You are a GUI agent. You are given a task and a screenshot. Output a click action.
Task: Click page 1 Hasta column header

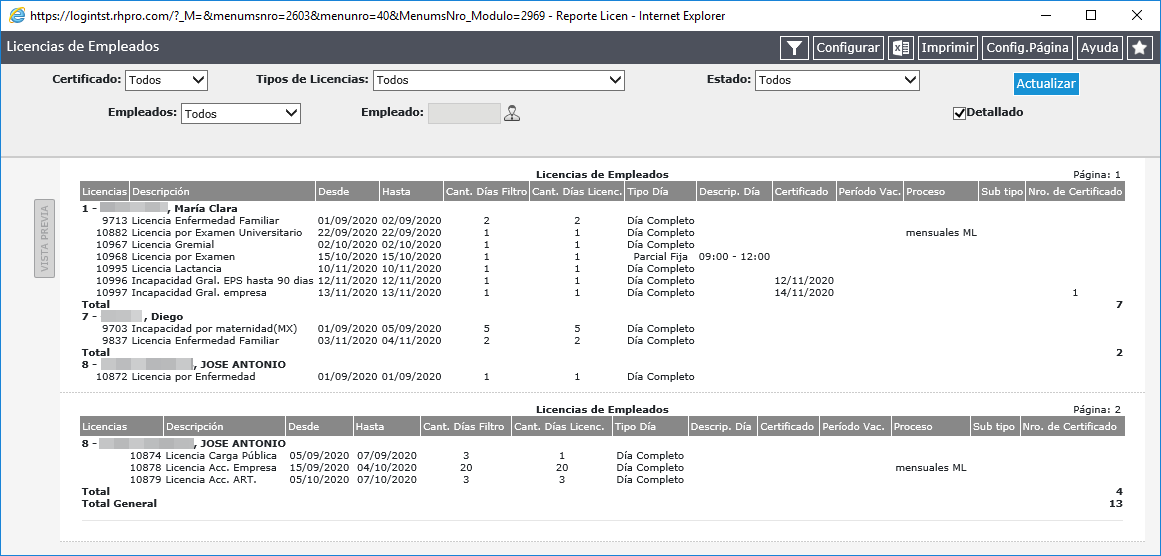411,191
